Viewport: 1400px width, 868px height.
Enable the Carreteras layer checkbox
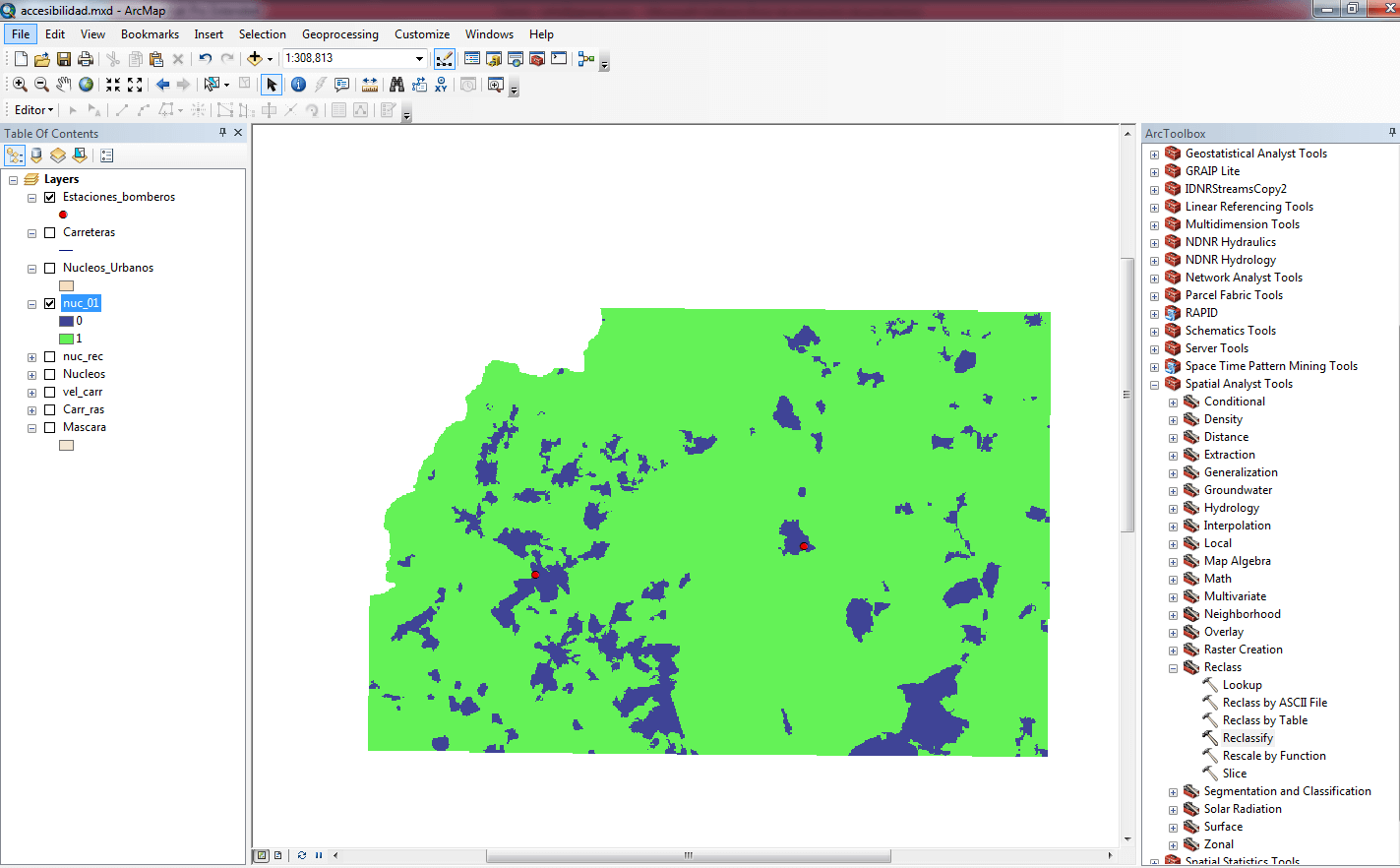tap(50, 232)
